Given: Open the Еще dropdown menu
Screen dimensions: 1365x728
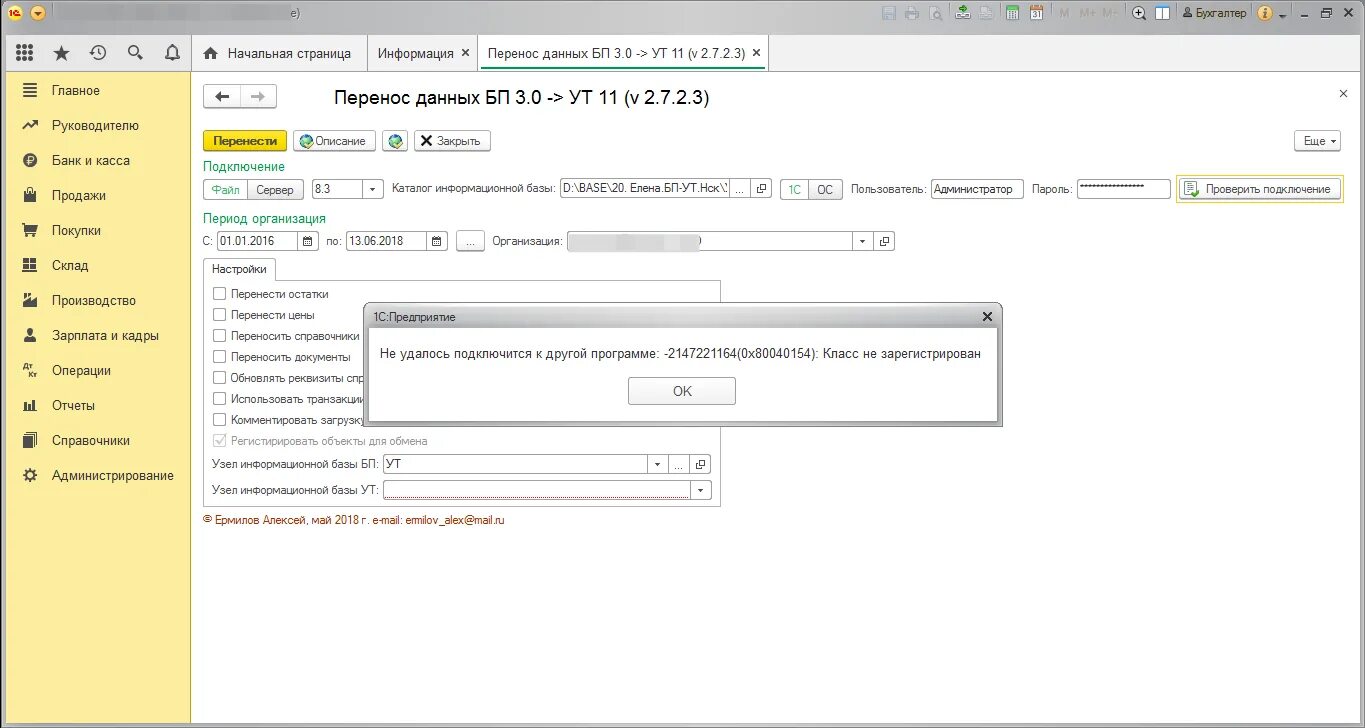Looking at the screenshot, I should pos(1317,141).
